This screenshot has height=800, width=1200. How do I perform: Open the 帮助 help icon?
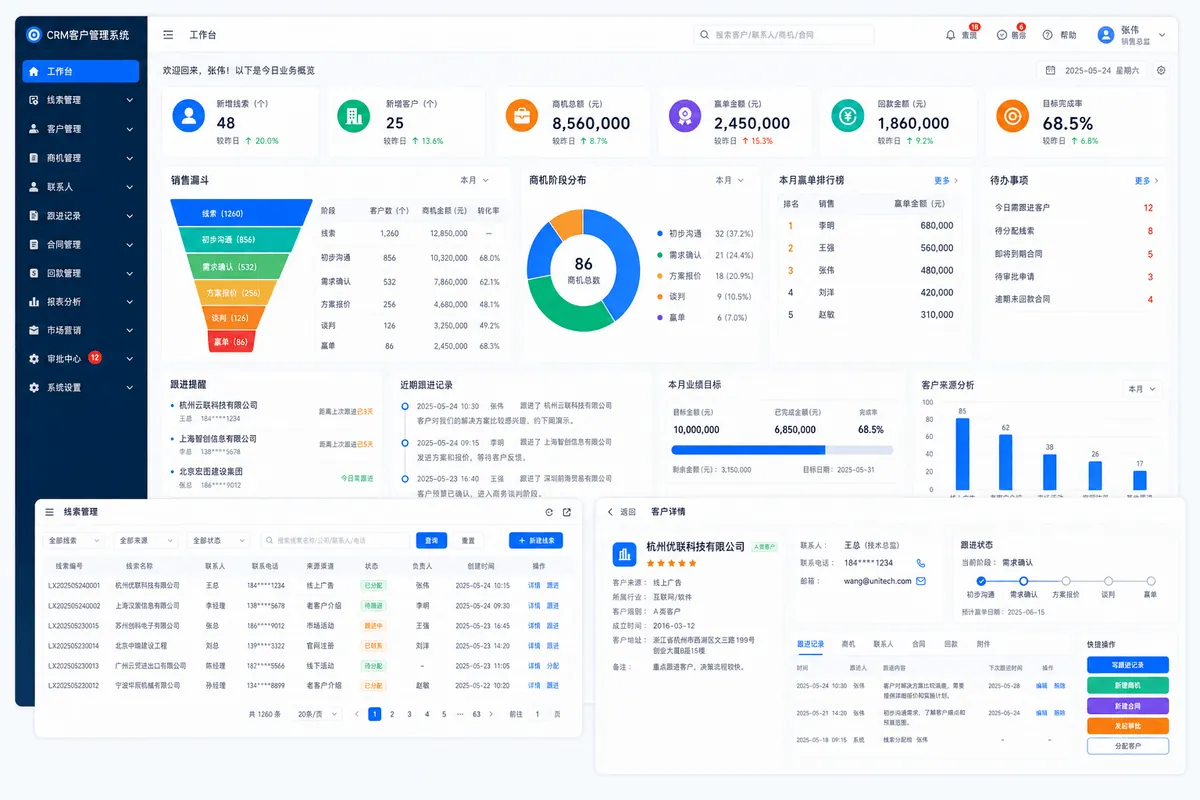click(x=1048, y=35)
